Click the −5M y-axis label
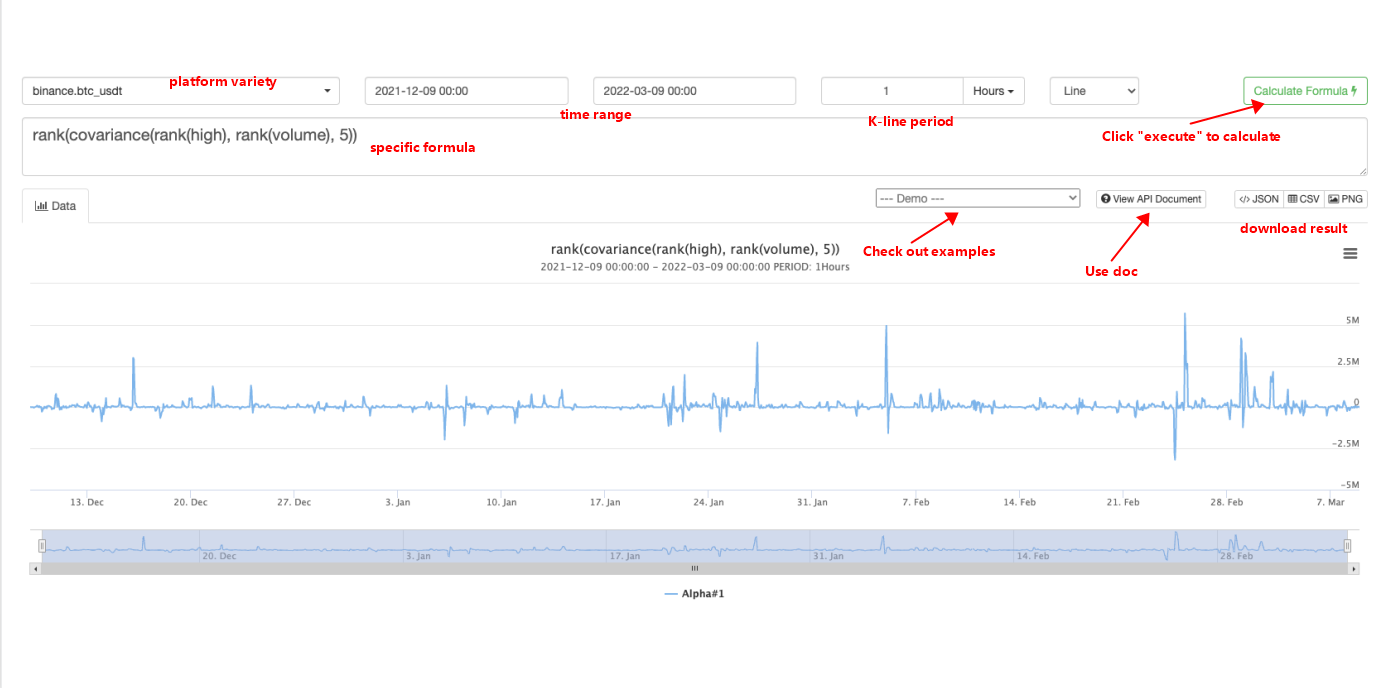The height and width of the screenshot is (688, 1381). pos(1350,484)
